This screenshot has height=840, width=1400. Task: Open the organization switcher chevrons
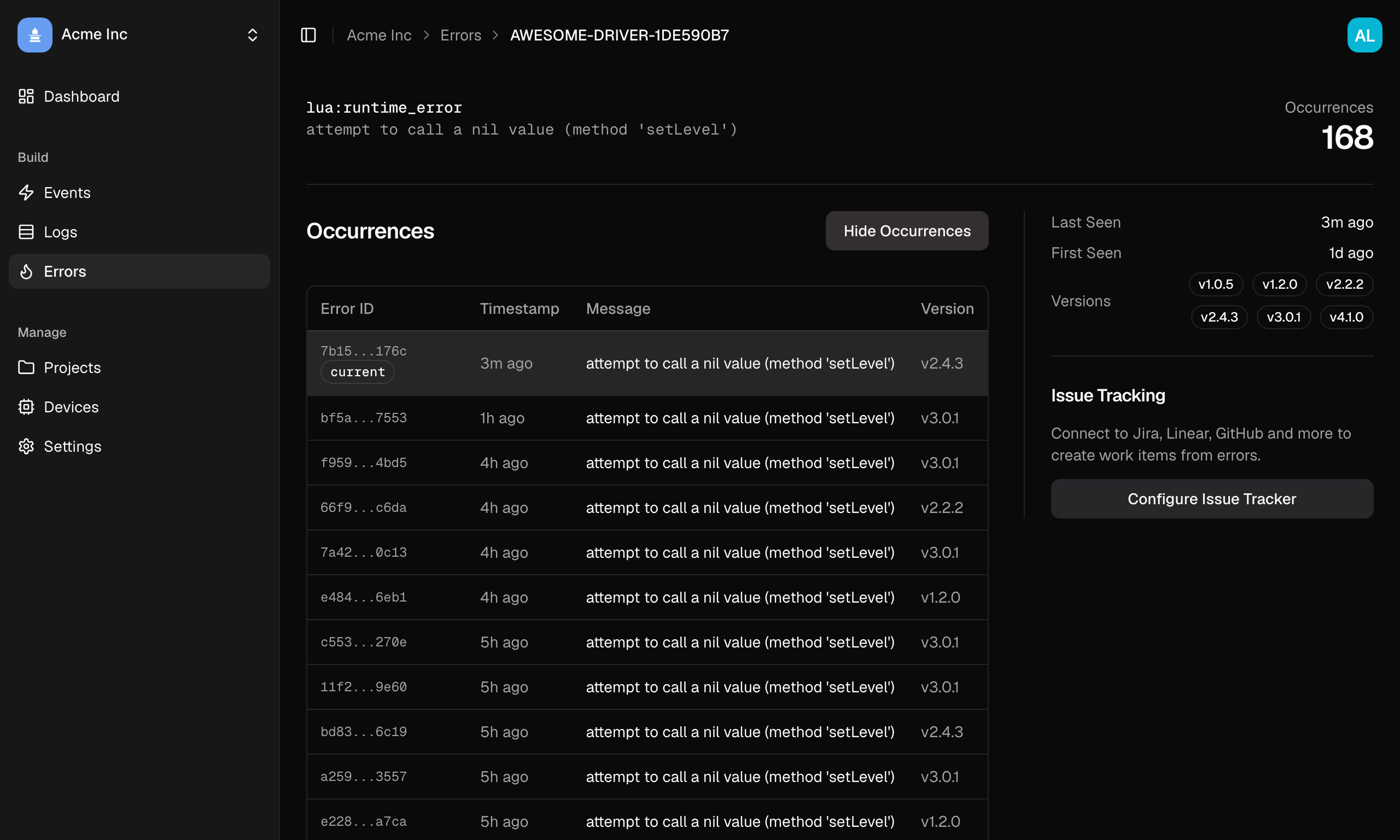(x=253, y=35)
